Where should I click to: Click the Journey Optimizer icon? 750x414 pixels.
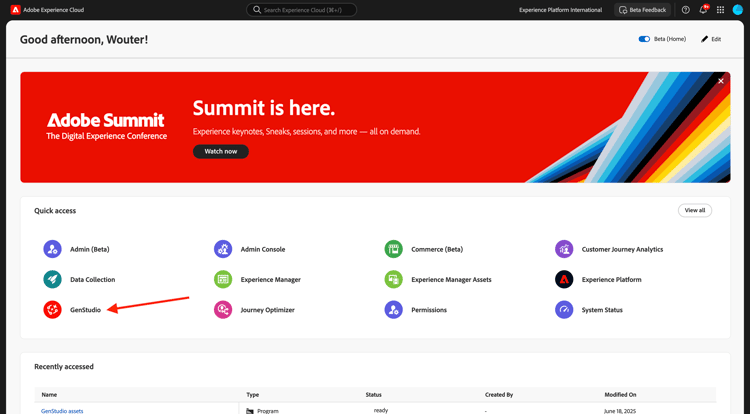223,310
